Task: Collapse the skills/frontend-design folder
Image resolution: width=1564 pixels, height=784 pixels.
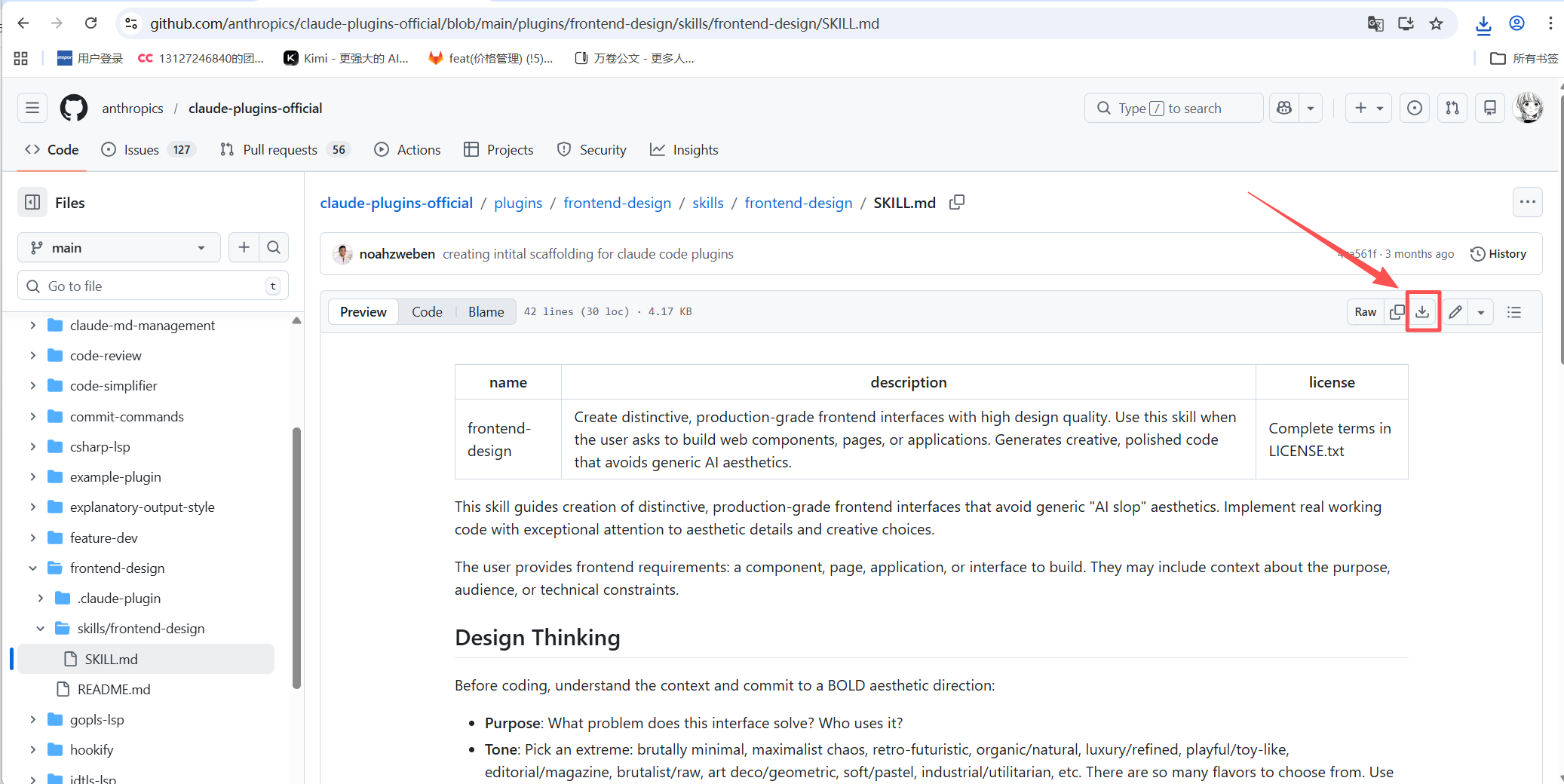Action: pos(40,628)
